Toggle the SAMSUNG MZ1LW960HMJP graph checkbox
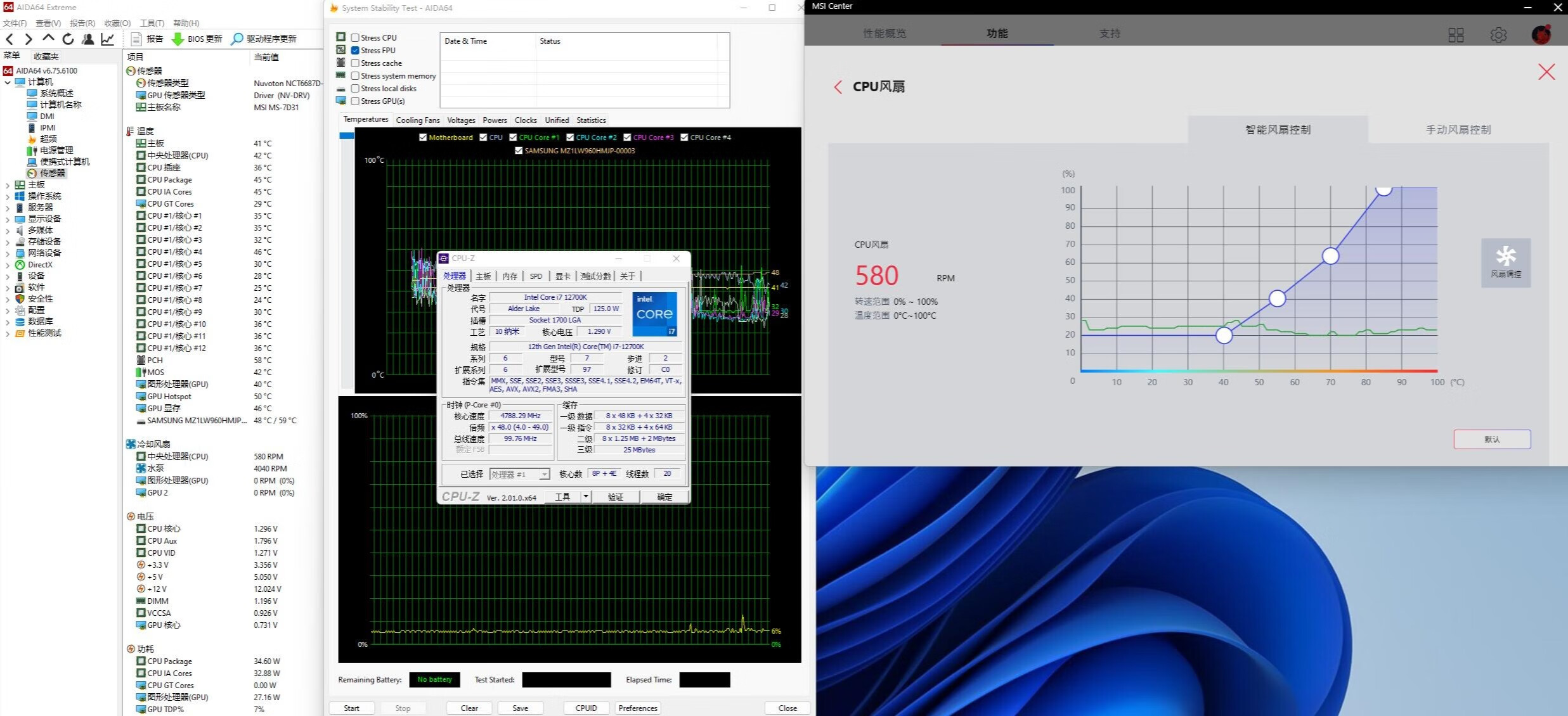The height and width of the screenshot is (716, 1568). pyautogui.click(x=519, y=151)
